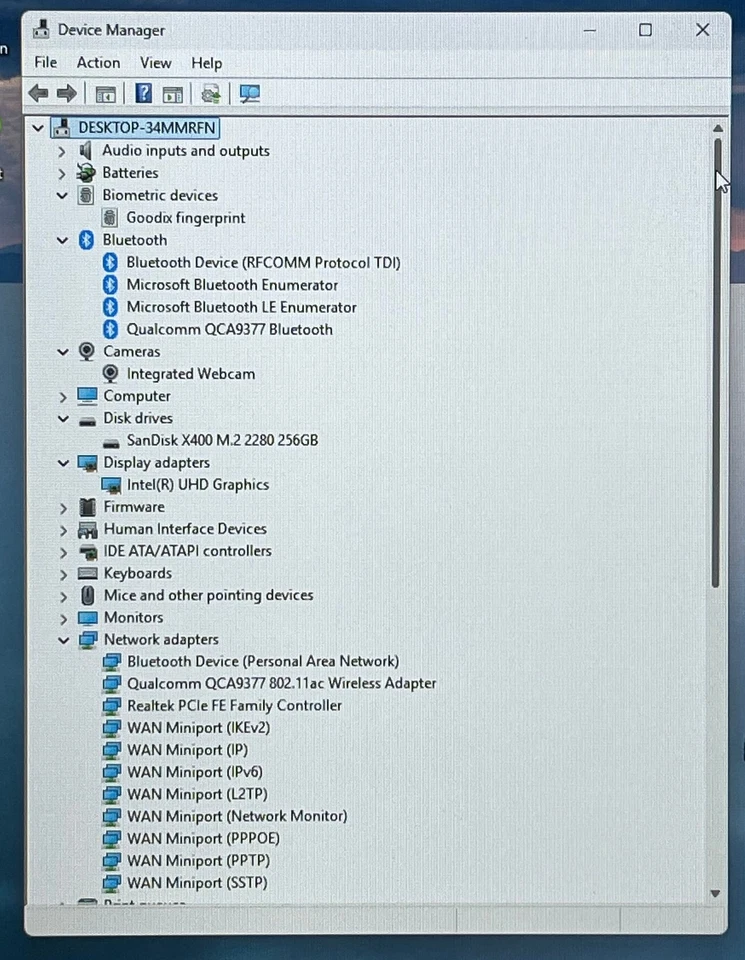This screenshot has height=960, width=745.
Task: Expand the Human Interface Devices category
Action: pos(63,530)
